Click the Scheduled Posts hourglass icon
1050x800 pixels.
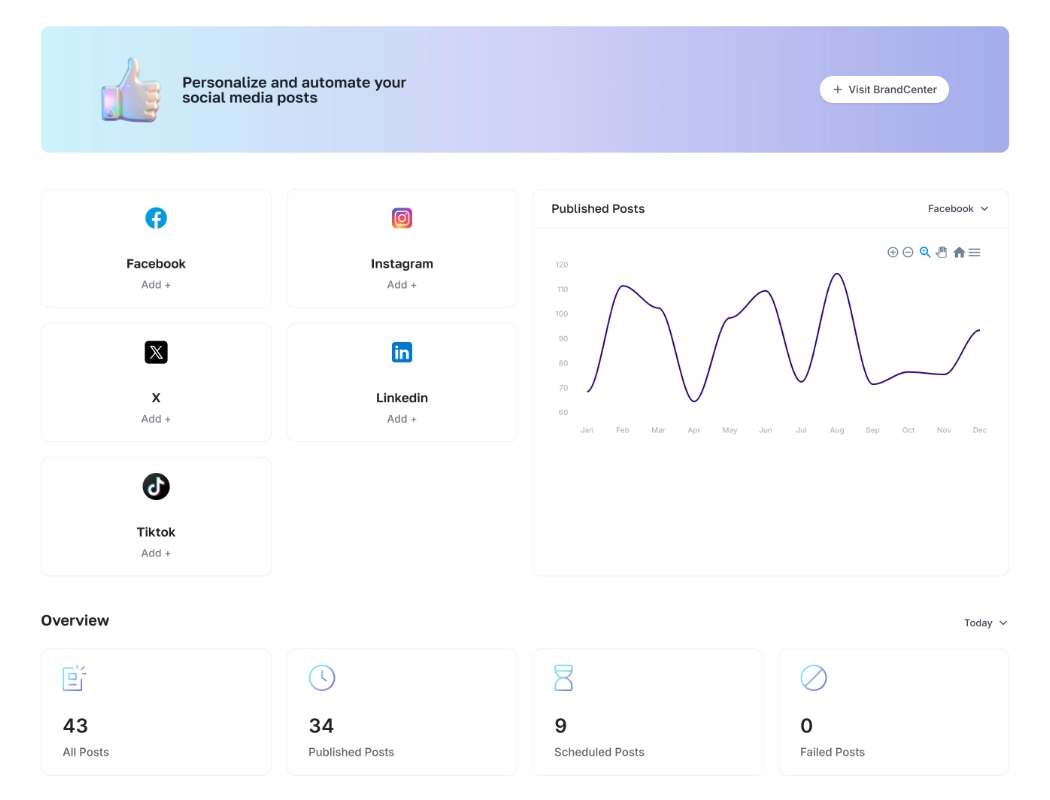pos(564,677)
